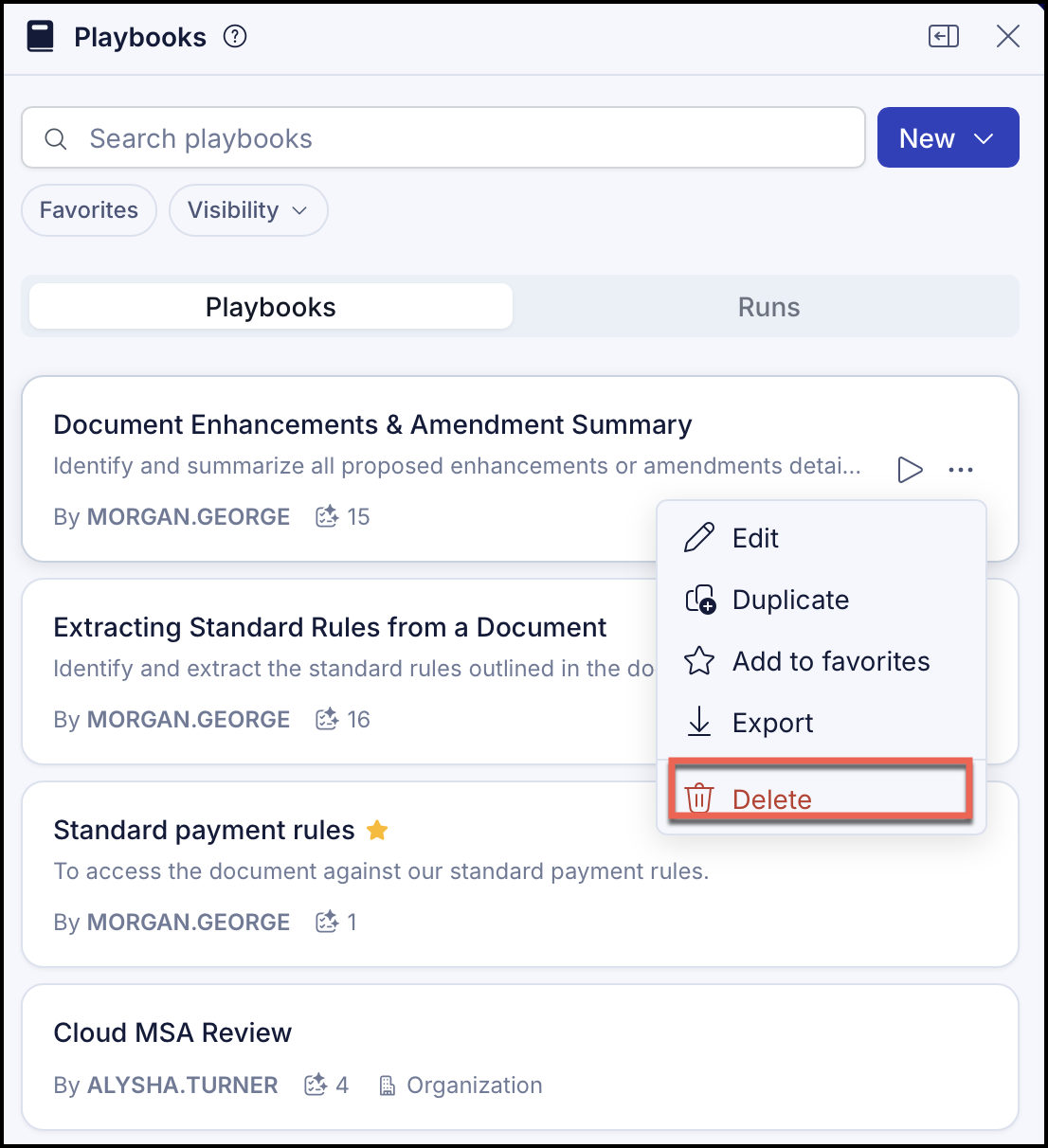
Task: Click author MORGAN.GEORGE on Document Enhancements card
Action: click(x=189, y=517)
